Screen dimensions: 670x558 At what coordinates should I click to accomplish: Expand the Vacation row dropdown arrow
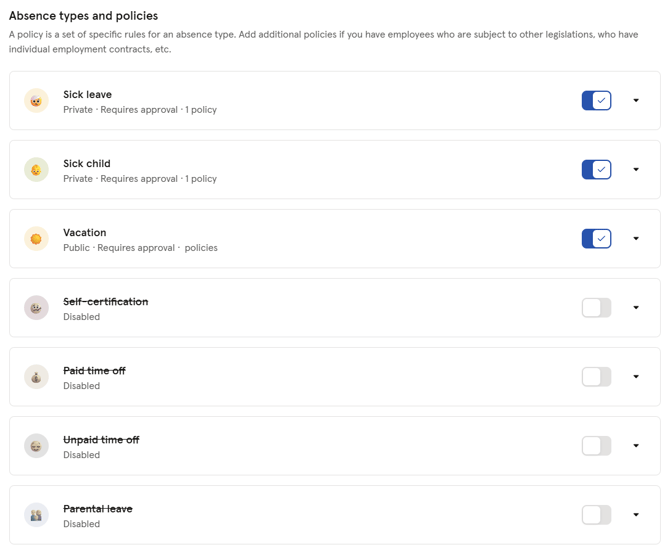click(x=636, y=239)
